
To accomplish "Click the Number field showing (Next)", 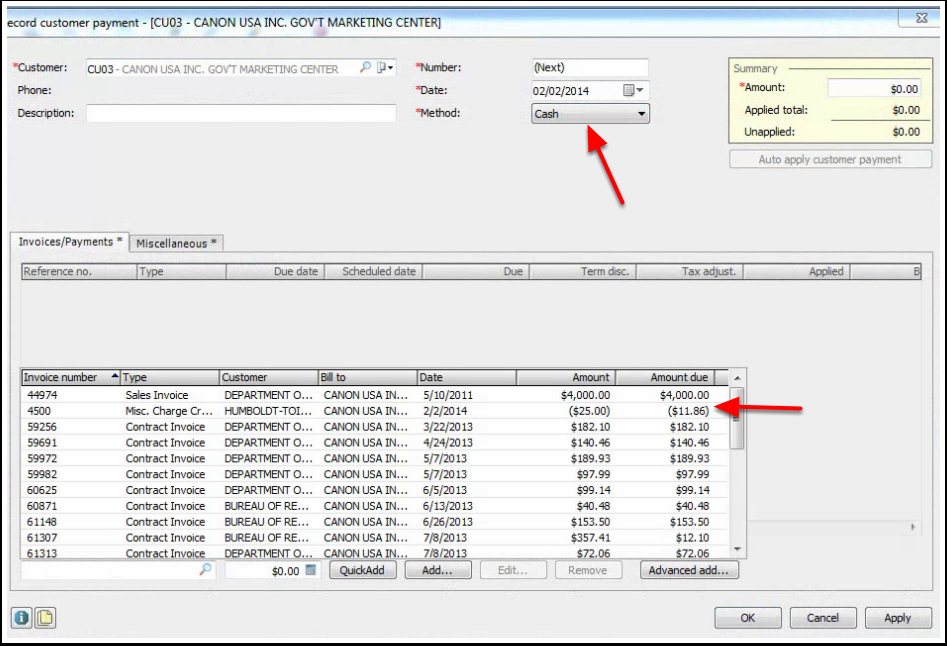I will click(x=590, y=68).
